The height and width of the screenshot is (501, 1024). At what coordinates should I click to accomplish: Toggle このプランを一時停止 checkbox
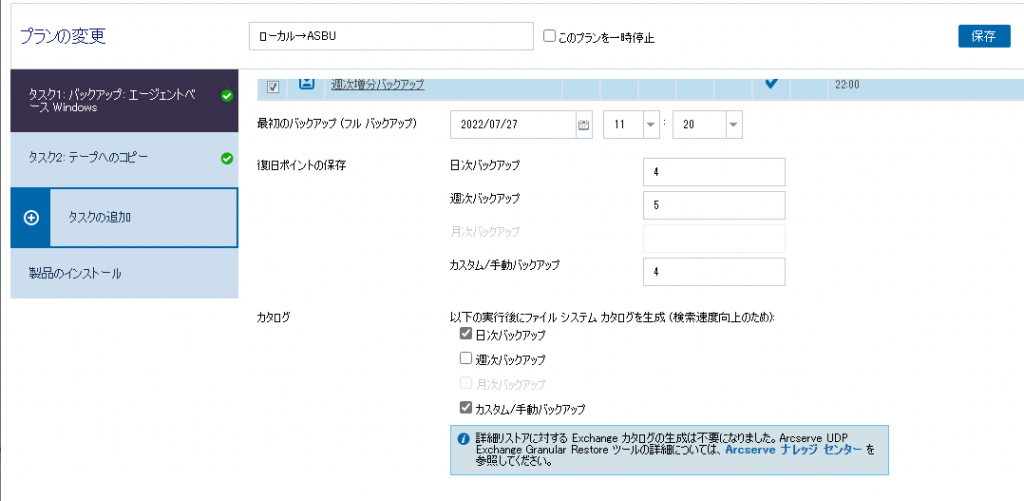pos(549,37)
